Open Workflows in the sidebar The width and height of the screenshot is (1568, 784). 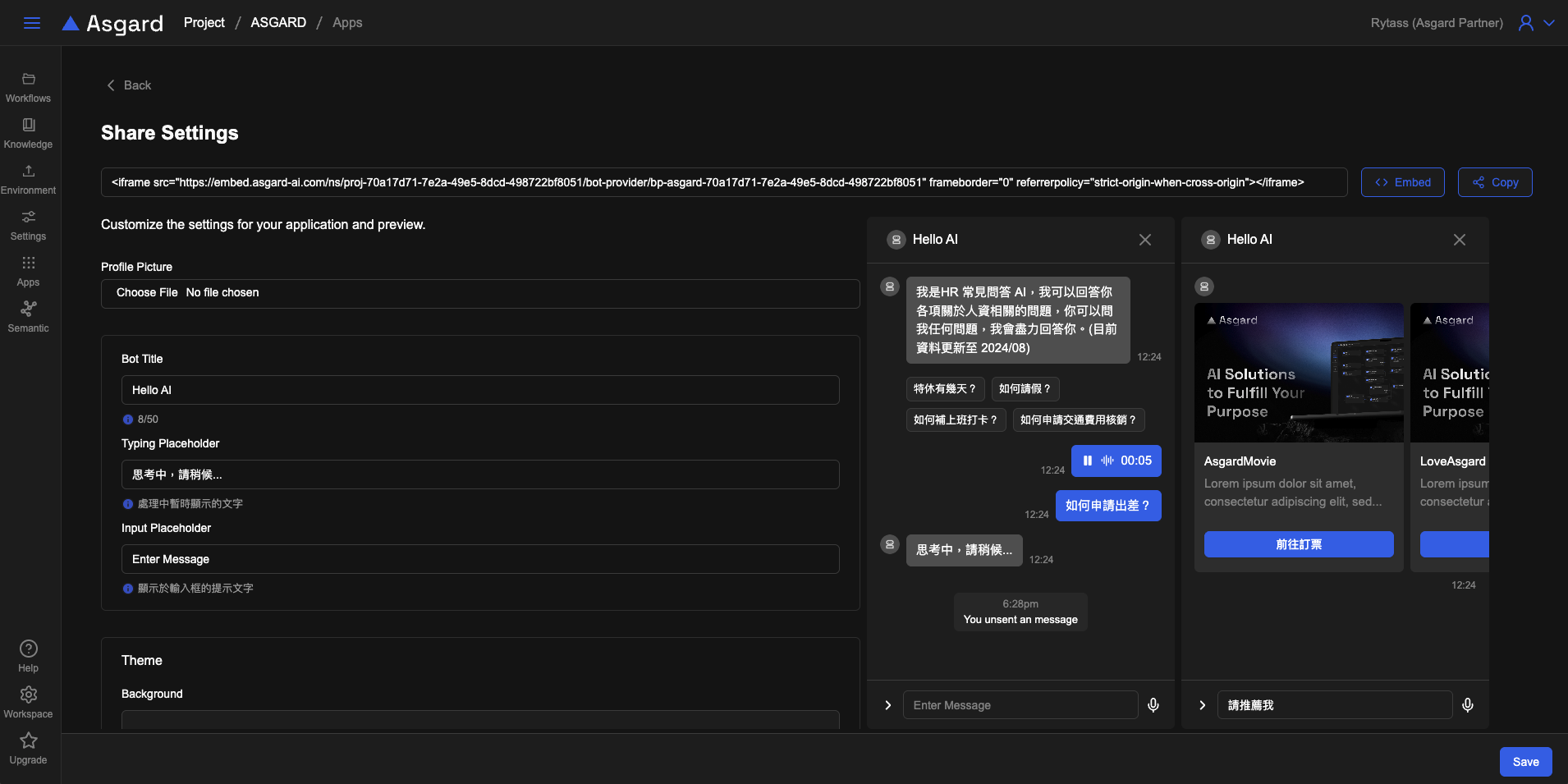click(x=29, y=87)
